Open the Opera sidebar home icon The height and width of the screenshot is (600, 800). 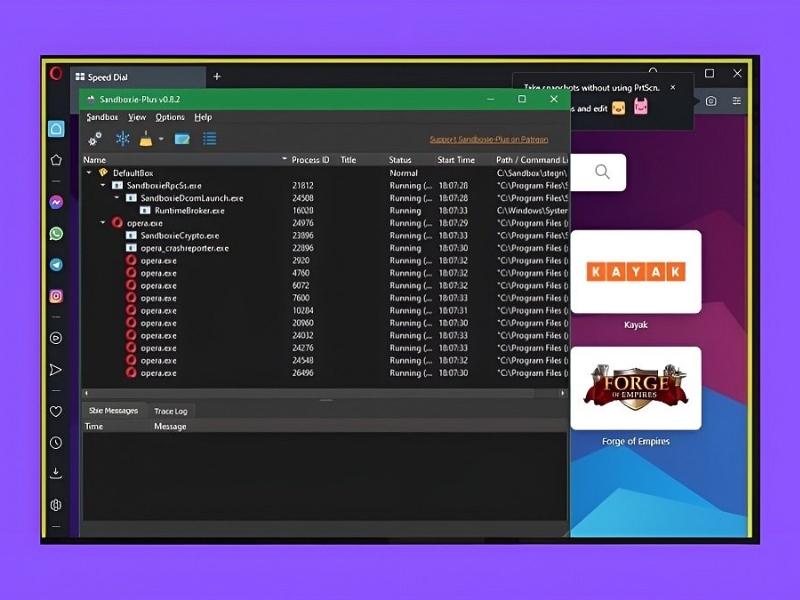56,129
